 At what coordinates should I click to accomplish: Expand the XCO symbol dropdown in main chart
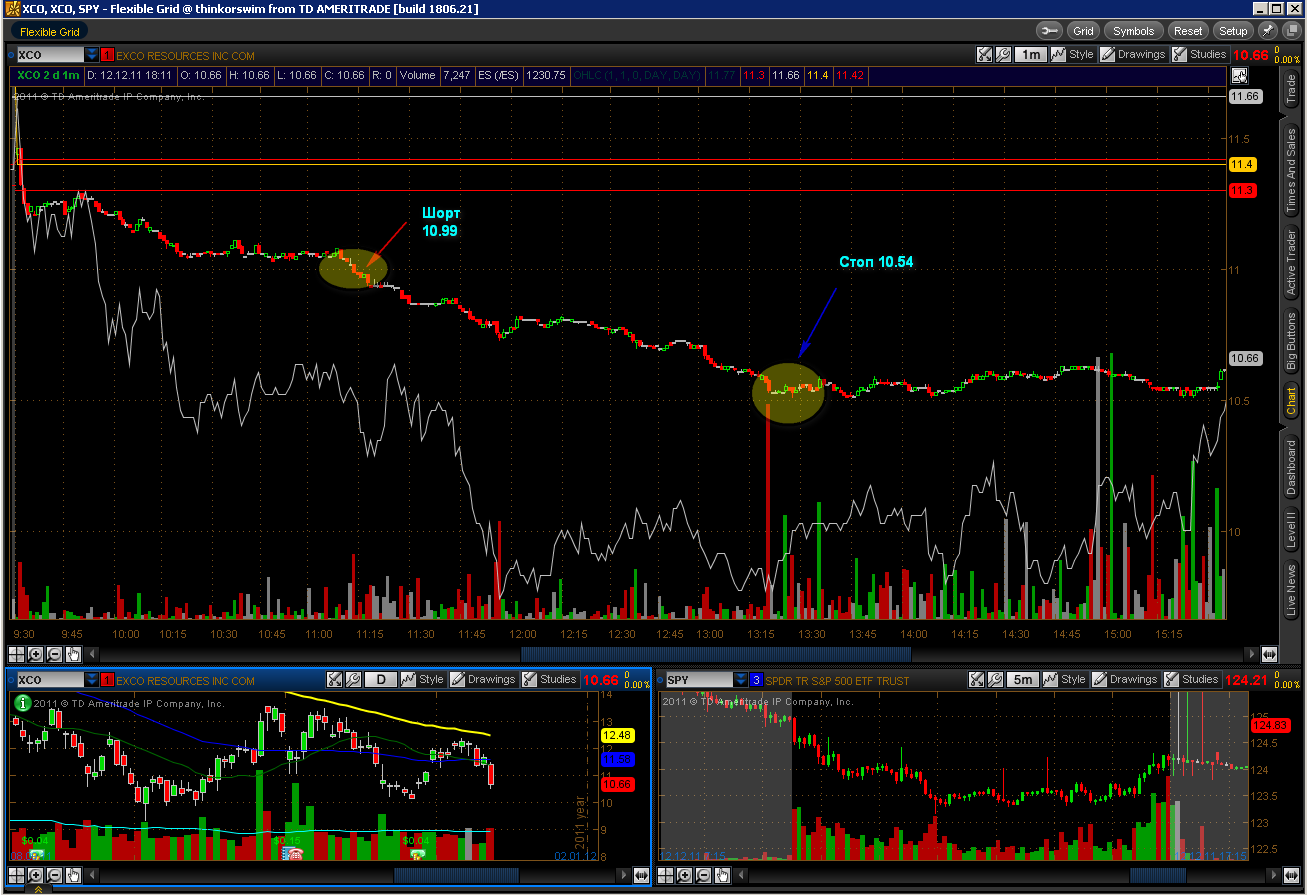92,55
